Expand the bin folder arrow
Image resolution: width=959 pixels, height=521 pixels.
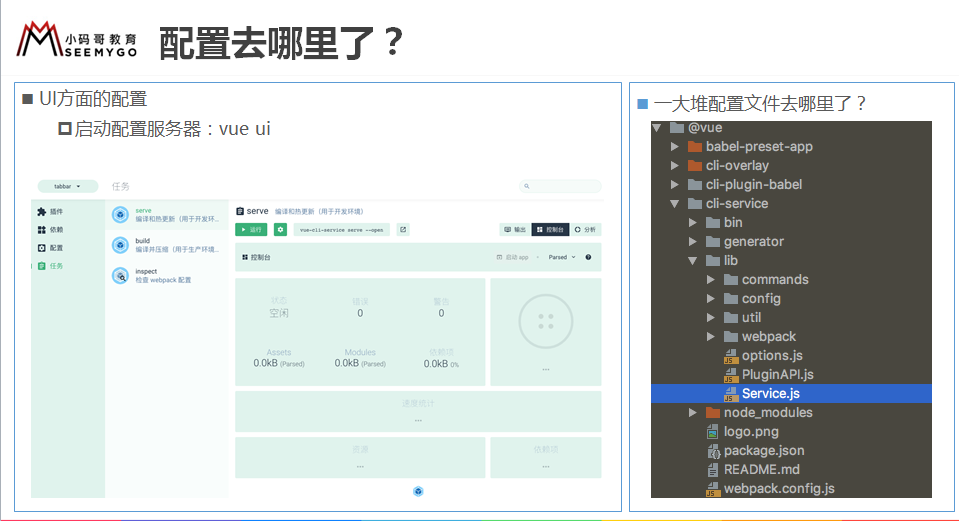click(x=692, y=223)
